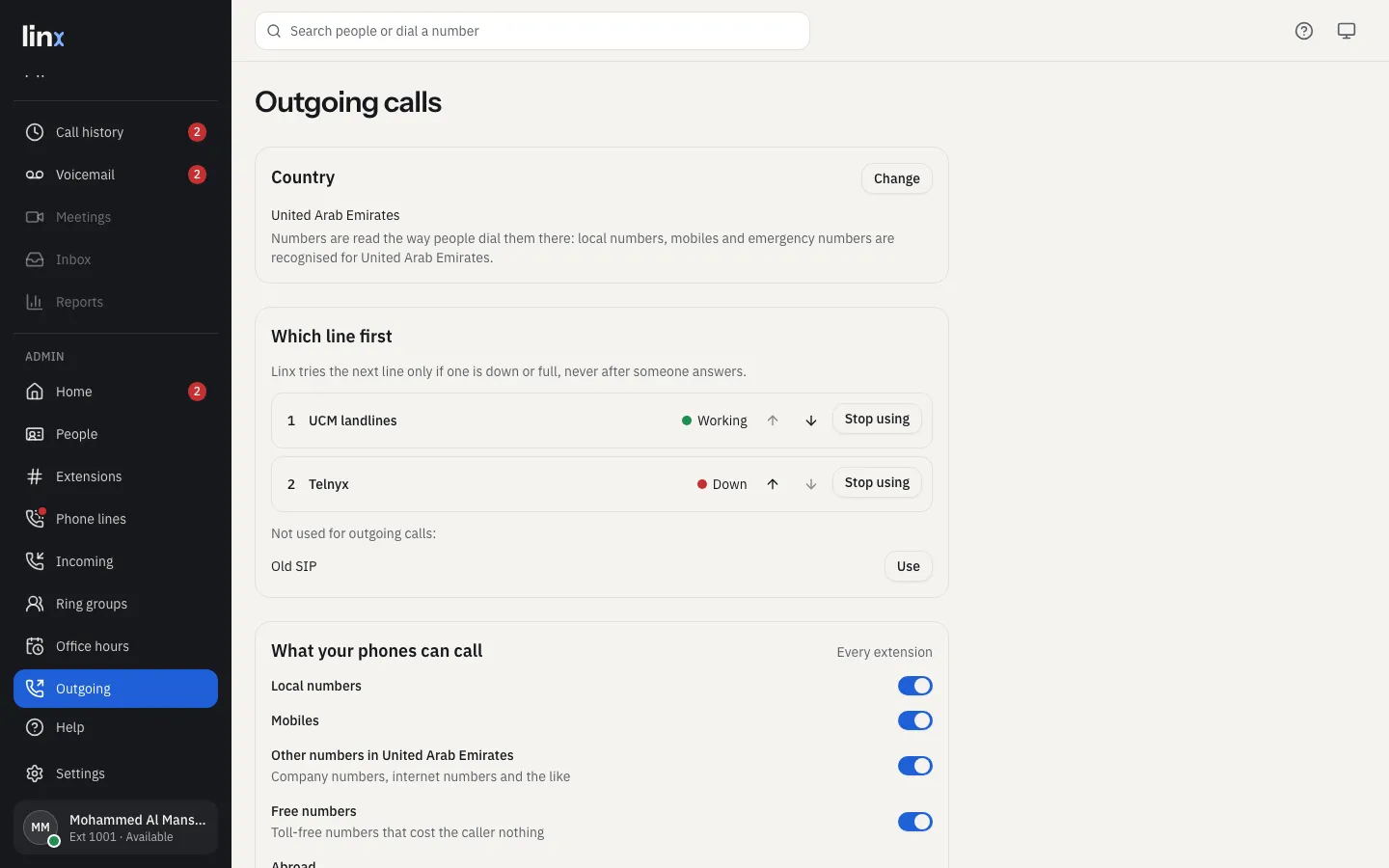This screenshot has height=868, width=1389.
Task: Click the United Arab Emirates country name
Action: tap(336, 215)
